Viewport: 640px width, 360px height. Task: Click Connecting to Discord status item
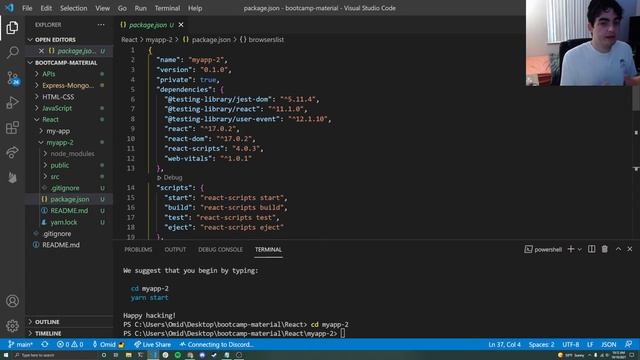pos(216,344)
